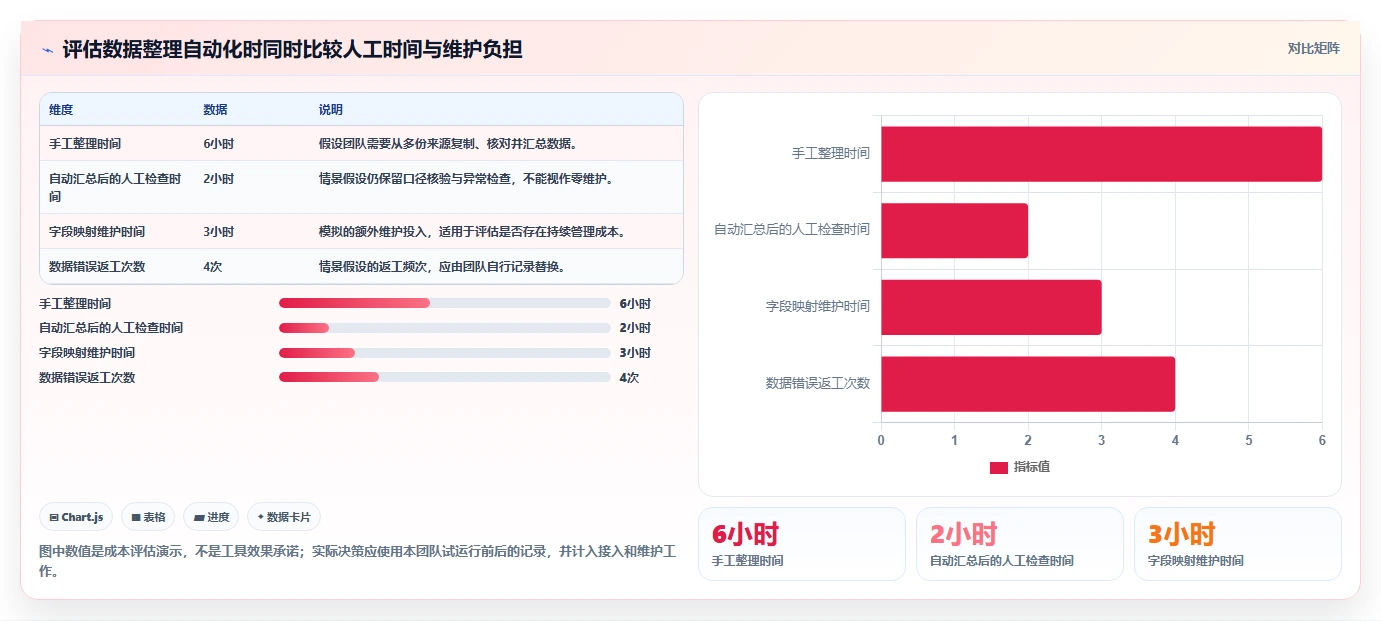Screen dimensions: 1381x621
Task: Click the 自动汇总后的人工检查时间 chart bar
Action: tap(954, 230)
